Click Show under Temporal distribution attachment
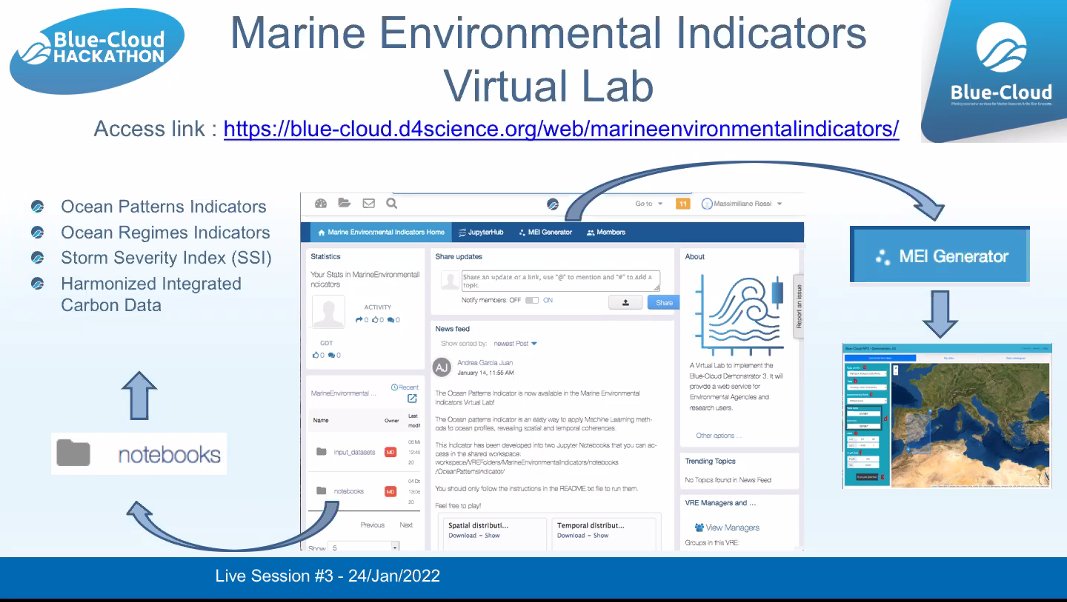 click(601, 535)
